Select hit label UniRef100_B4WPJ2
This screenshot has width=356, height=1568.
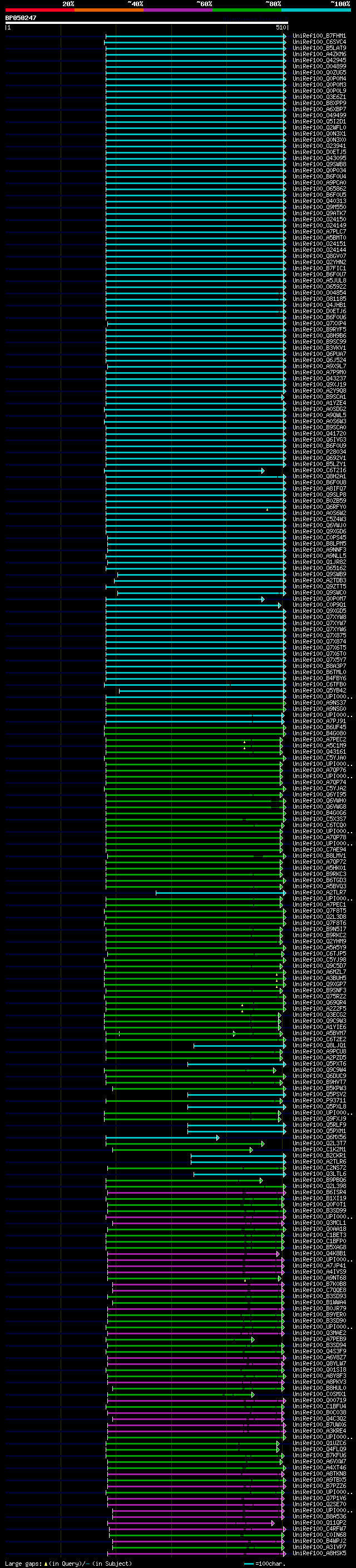[319, 1541]
